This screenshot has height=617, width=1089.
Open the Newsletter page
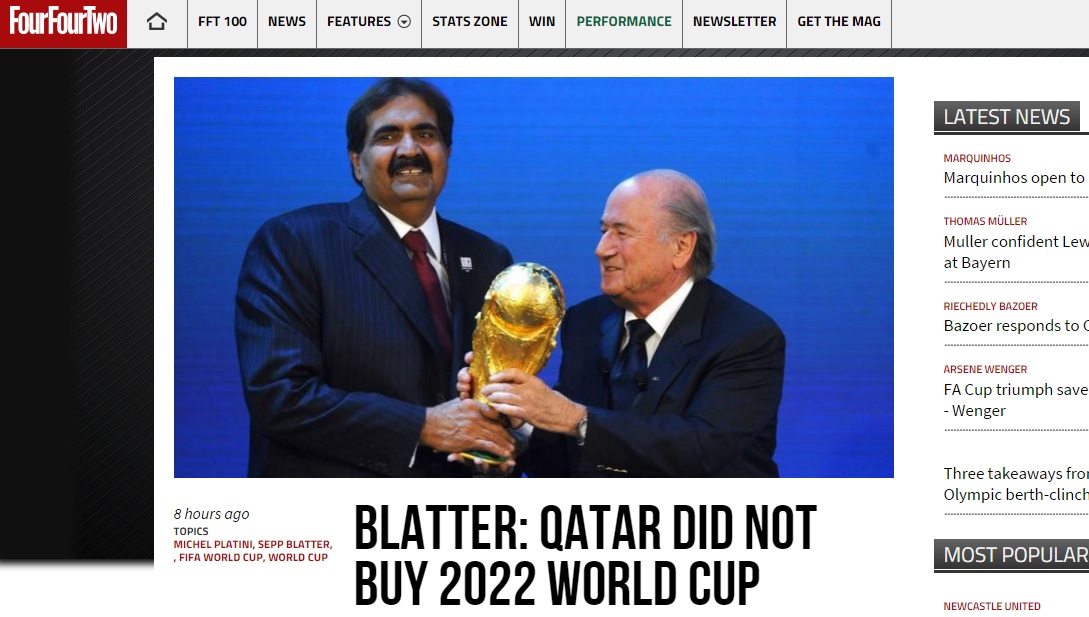[x=734, y=22]
